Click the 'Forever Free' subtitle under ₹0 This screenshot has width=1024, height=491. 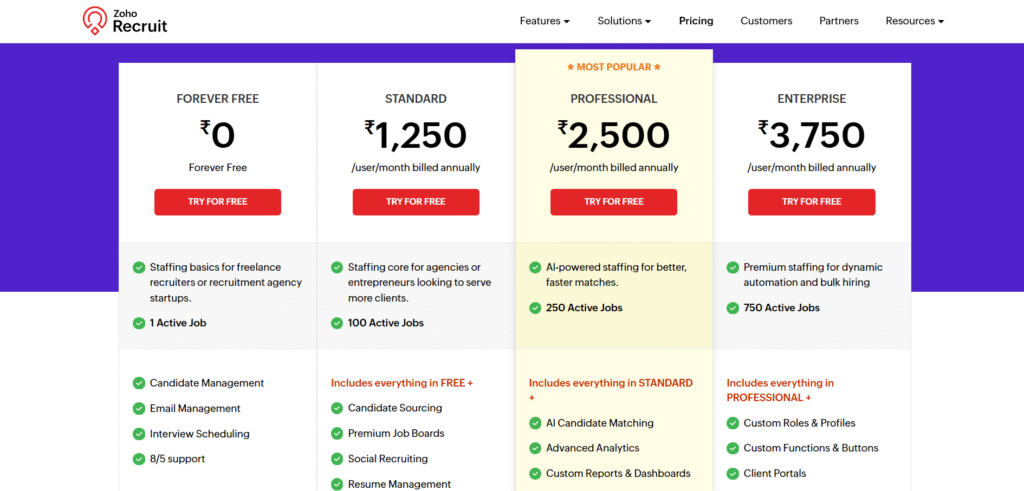point(217,168)
